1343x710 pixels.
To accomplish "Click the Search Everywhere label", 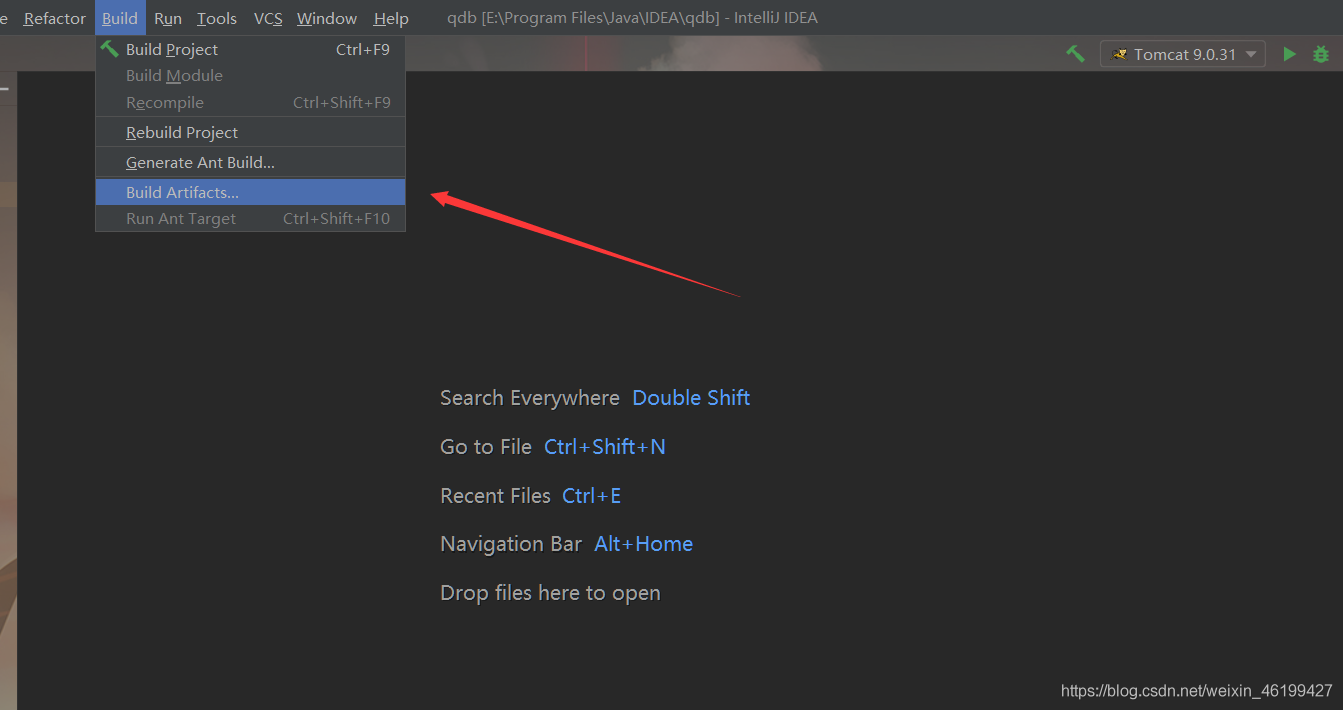I will [530, 398].
